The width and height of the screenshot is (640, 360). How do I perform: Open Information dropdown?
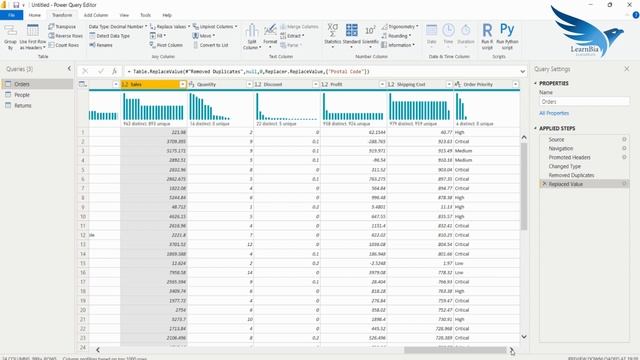[x=398, y=45]
